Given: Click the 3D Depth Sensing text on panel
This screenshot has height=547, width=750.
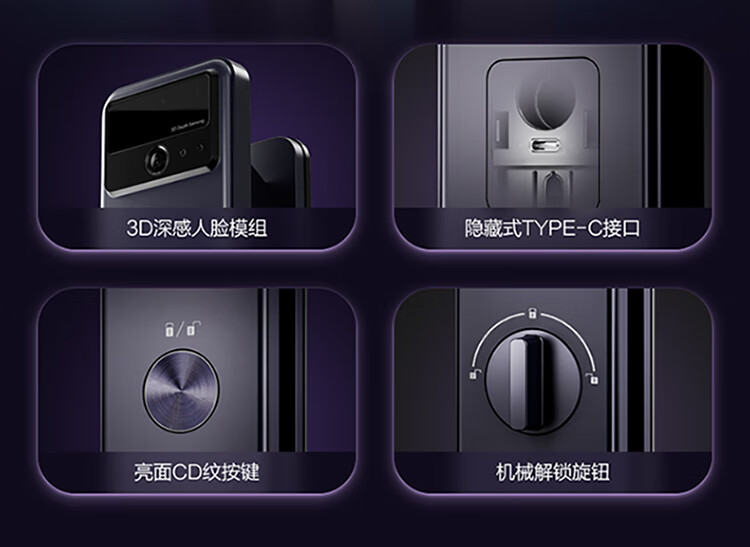Looking at the screenshot, I should [x=187, y=125].
